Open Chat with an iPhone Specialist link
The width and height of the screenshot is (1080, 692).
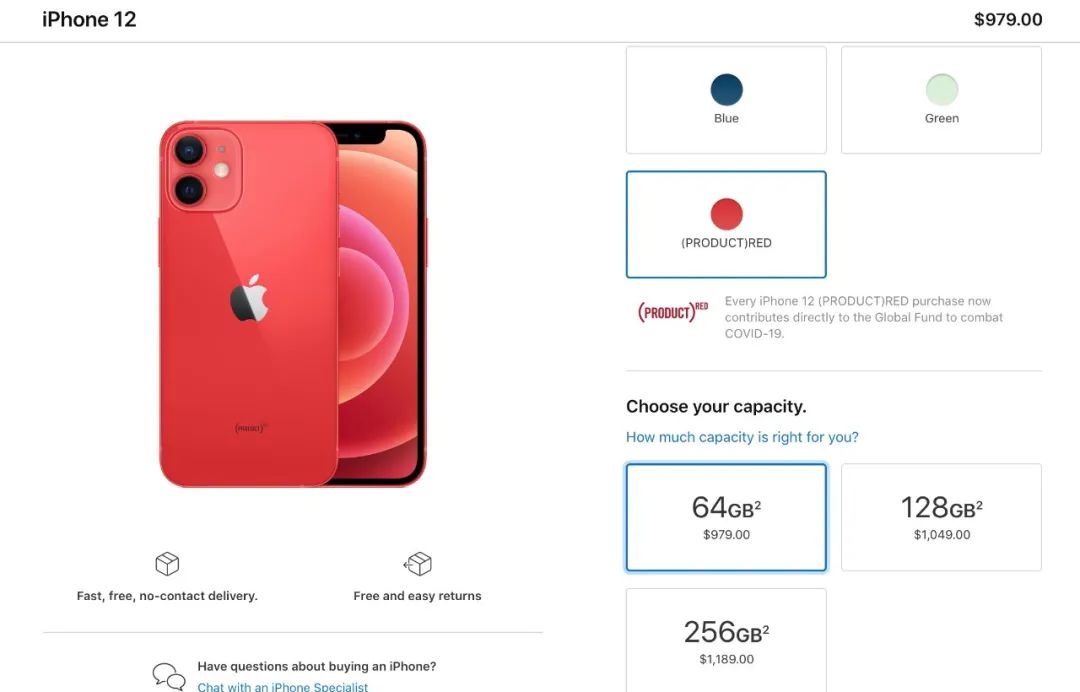282,686
